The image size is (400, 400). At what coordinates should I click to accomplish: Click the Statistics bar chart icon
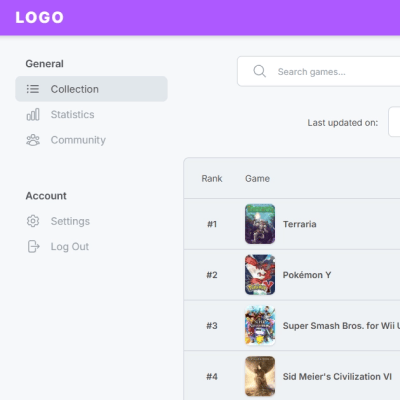(33, 114)
